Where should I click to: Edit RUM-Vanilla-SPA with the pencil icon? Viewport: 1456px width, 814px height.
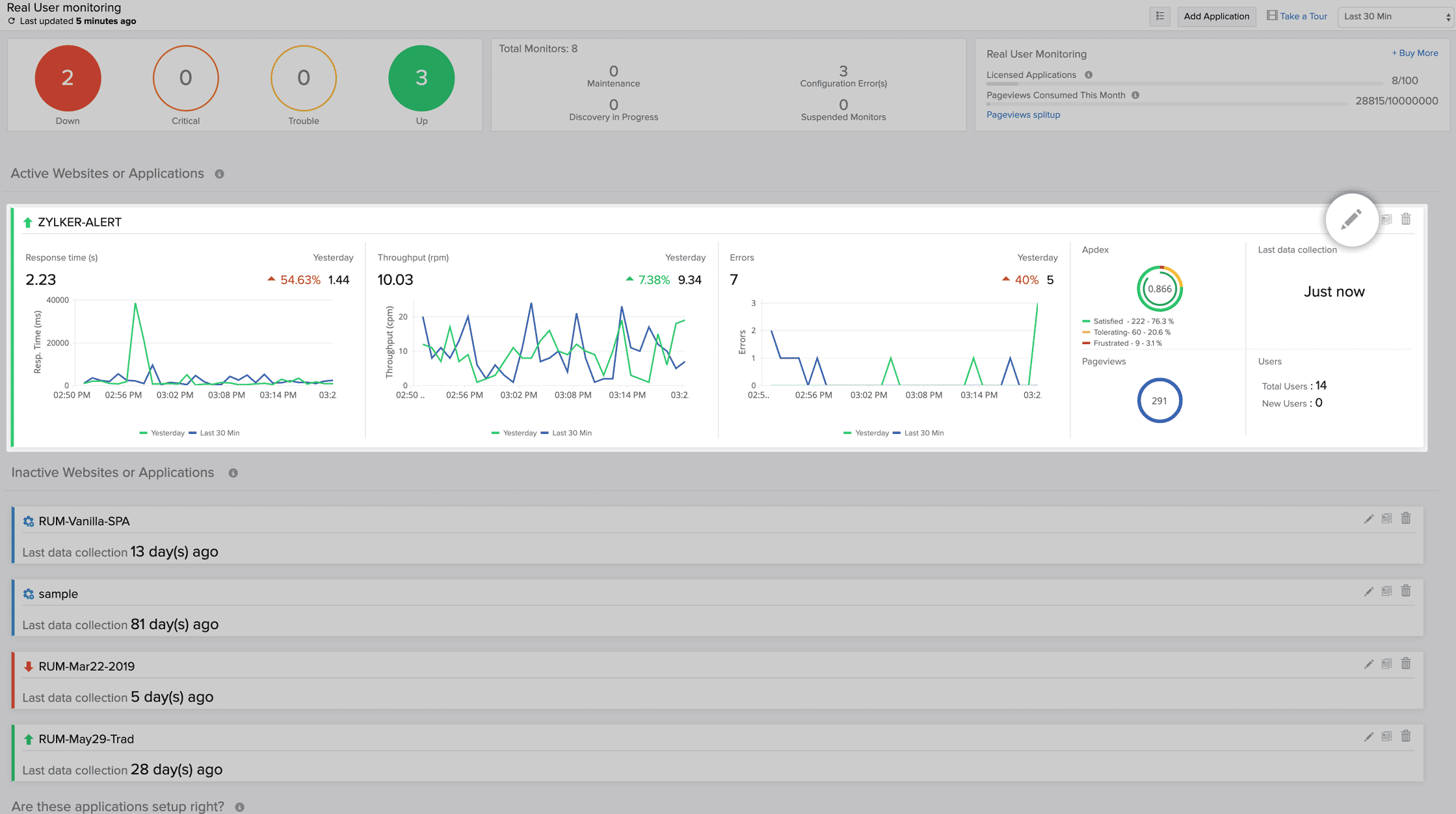pos(1369,519)
